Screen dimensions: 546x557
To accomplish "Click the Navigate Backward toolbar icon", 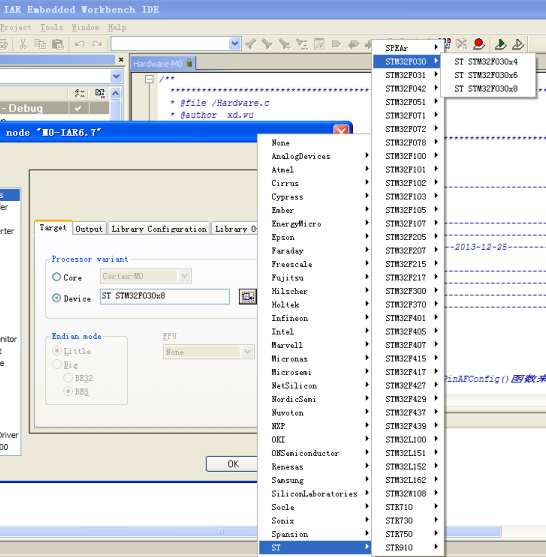I will 353,44.
